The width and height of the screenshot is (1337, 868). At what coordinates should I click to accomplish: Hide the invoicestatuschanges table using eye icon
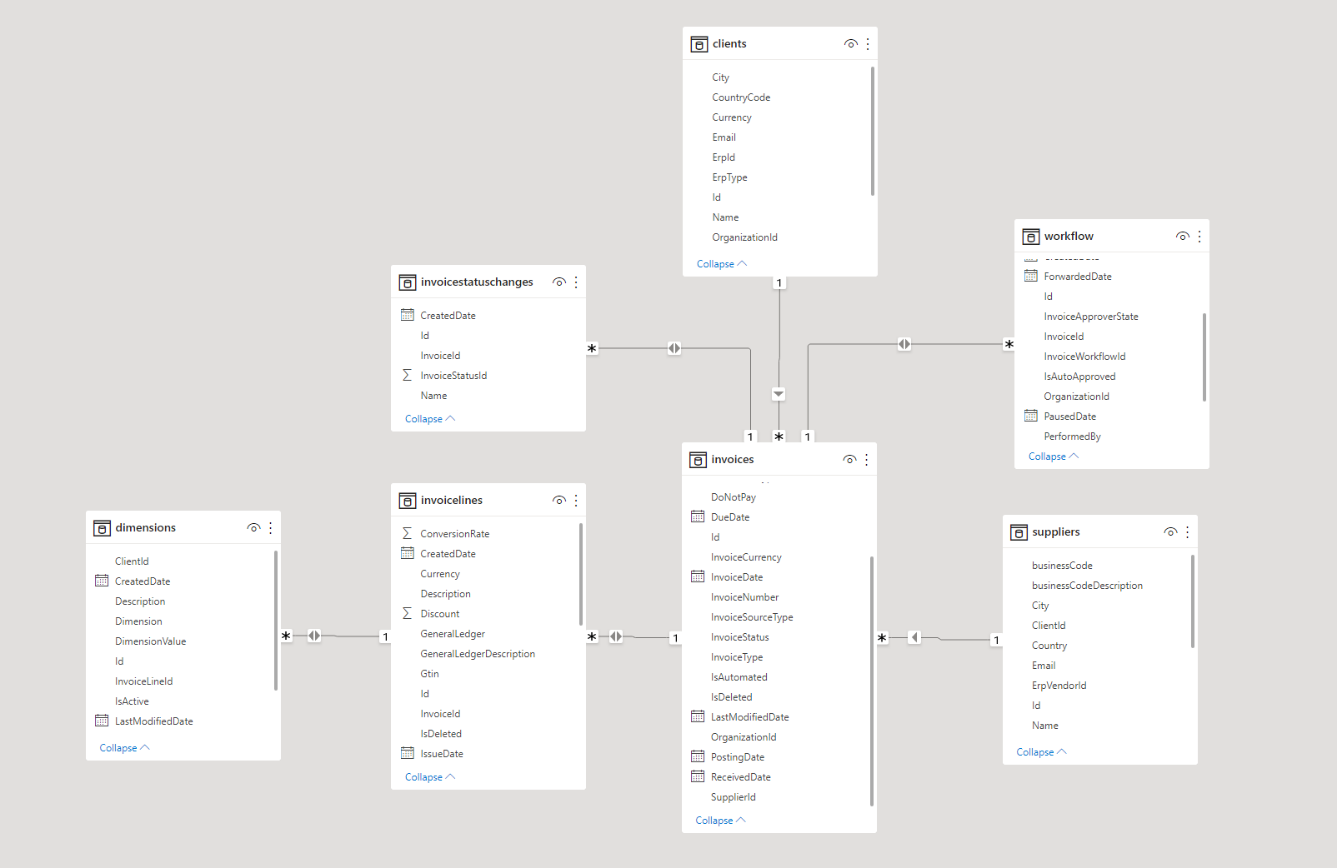(x=560, y=283)
